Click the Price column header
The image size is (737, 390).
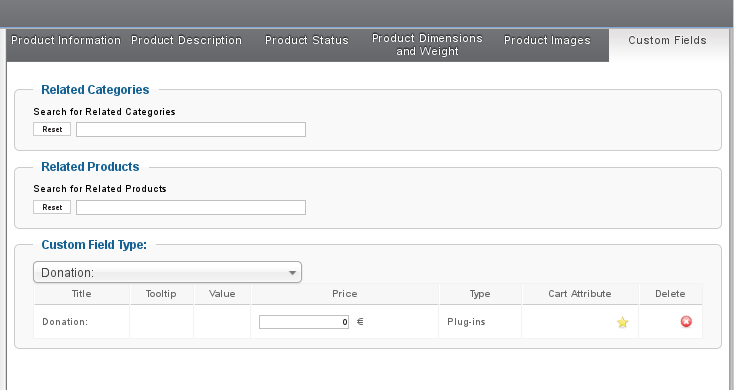(x=345, y=294)
